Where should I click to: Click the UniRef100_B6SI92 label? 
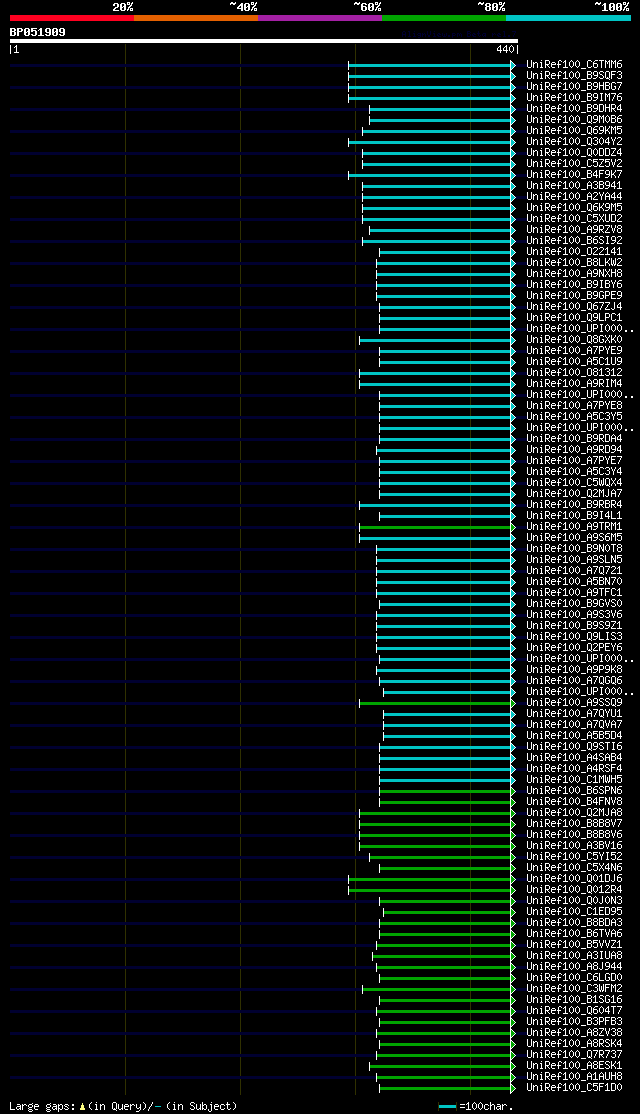[575, 241]
